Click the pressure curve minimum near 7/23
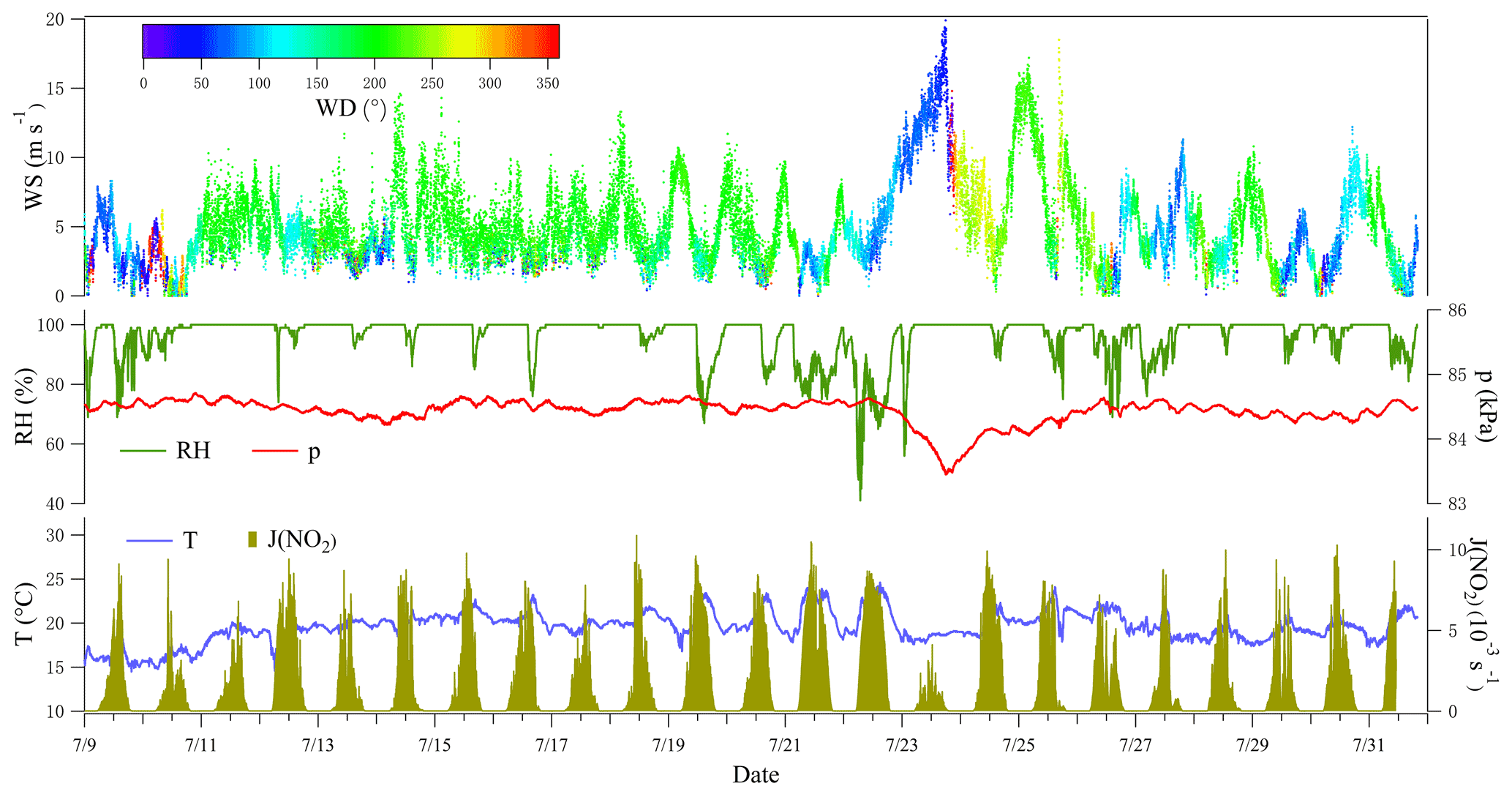Screen dimensions: 1512x797 point(947,473)
